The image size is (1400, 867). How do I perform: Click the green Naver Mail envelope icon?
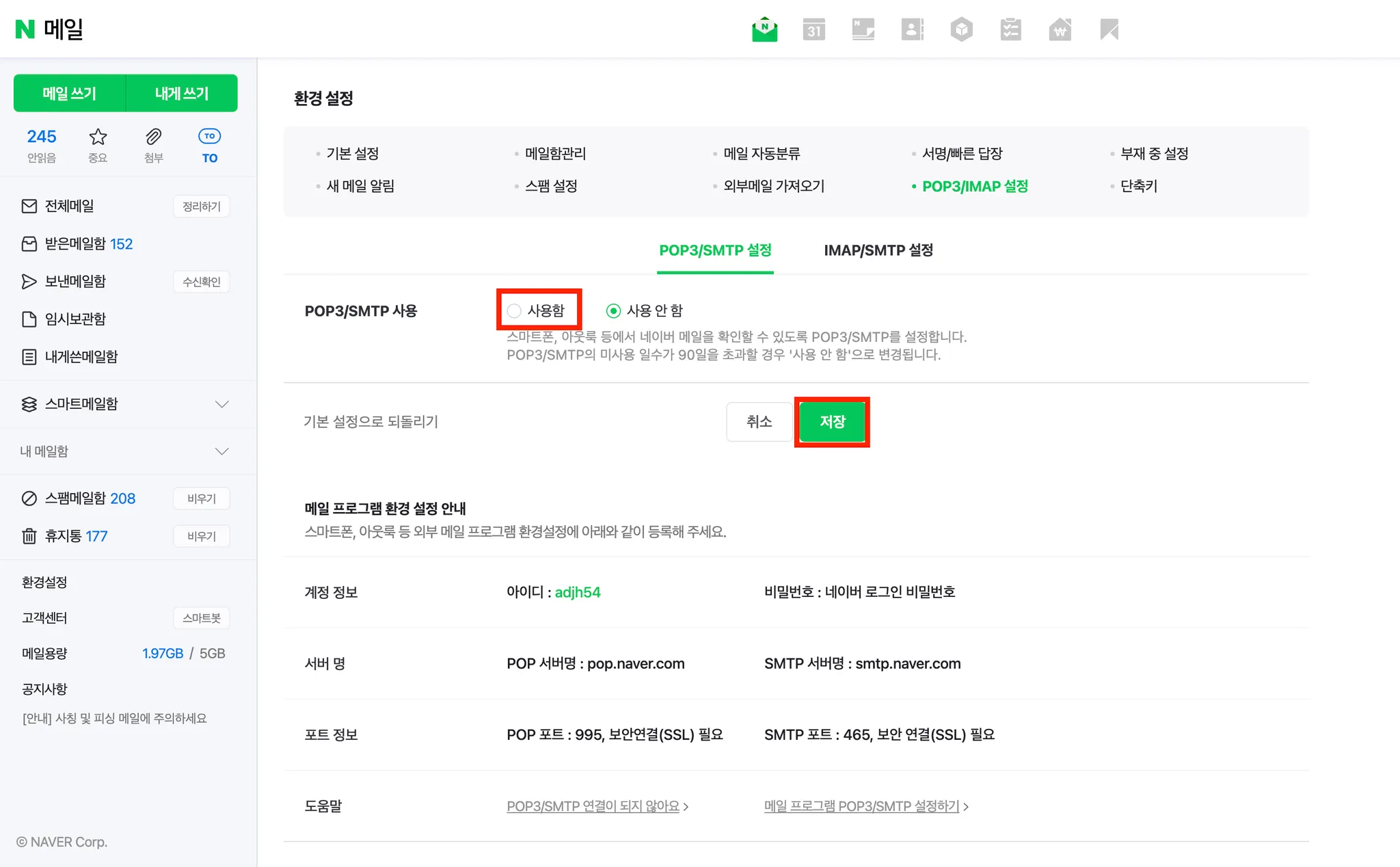tap(764, 29)
